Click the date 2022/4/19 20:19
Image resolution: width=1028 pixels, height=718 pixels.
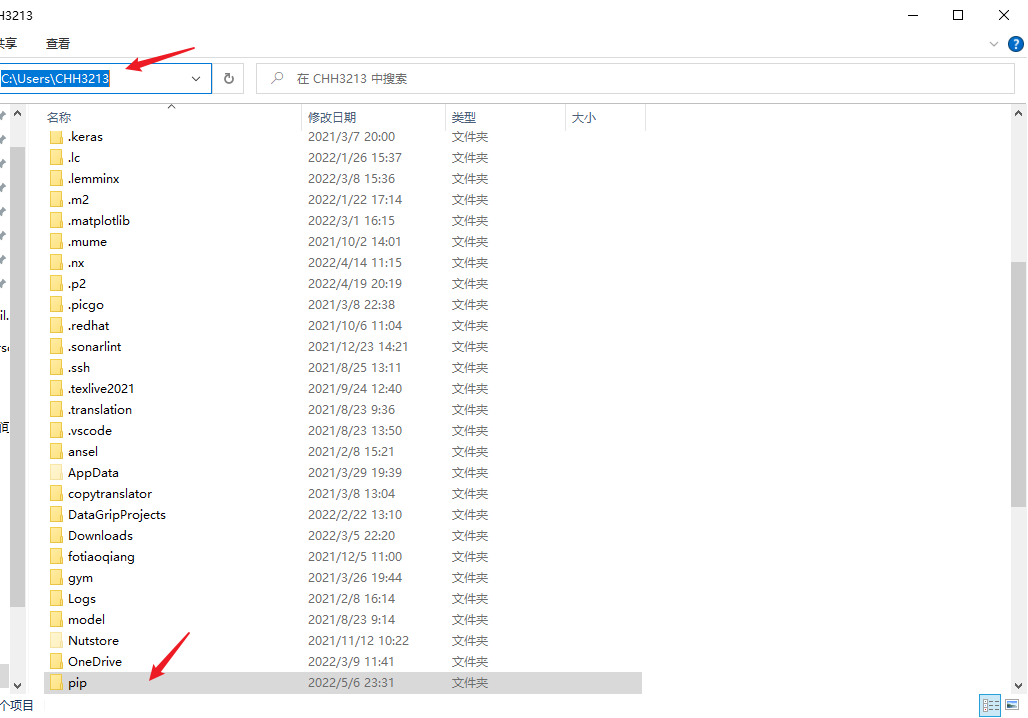point(355,284)
